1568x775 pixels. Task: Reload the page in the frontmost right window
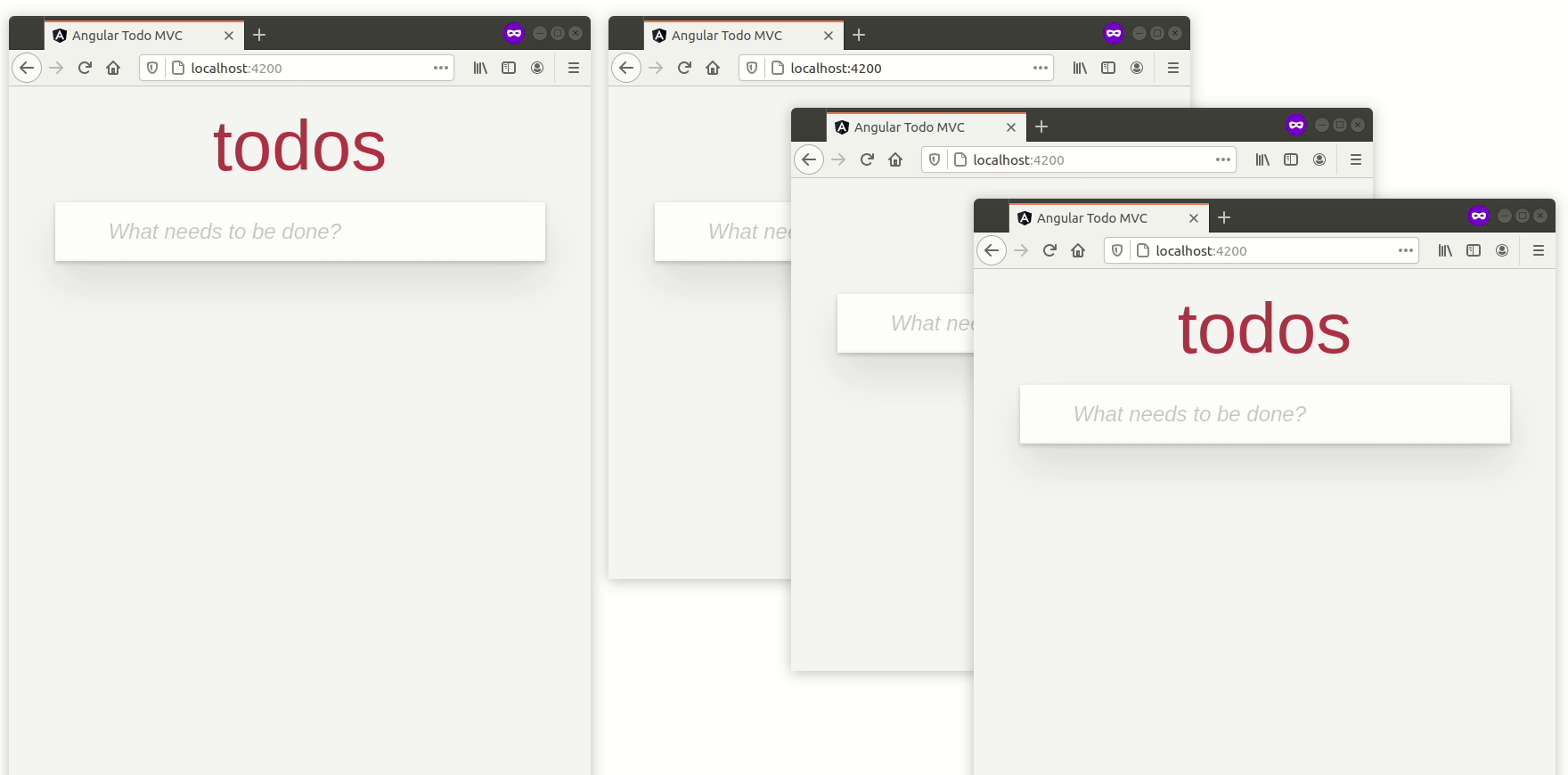click(x=1049, y=250)
